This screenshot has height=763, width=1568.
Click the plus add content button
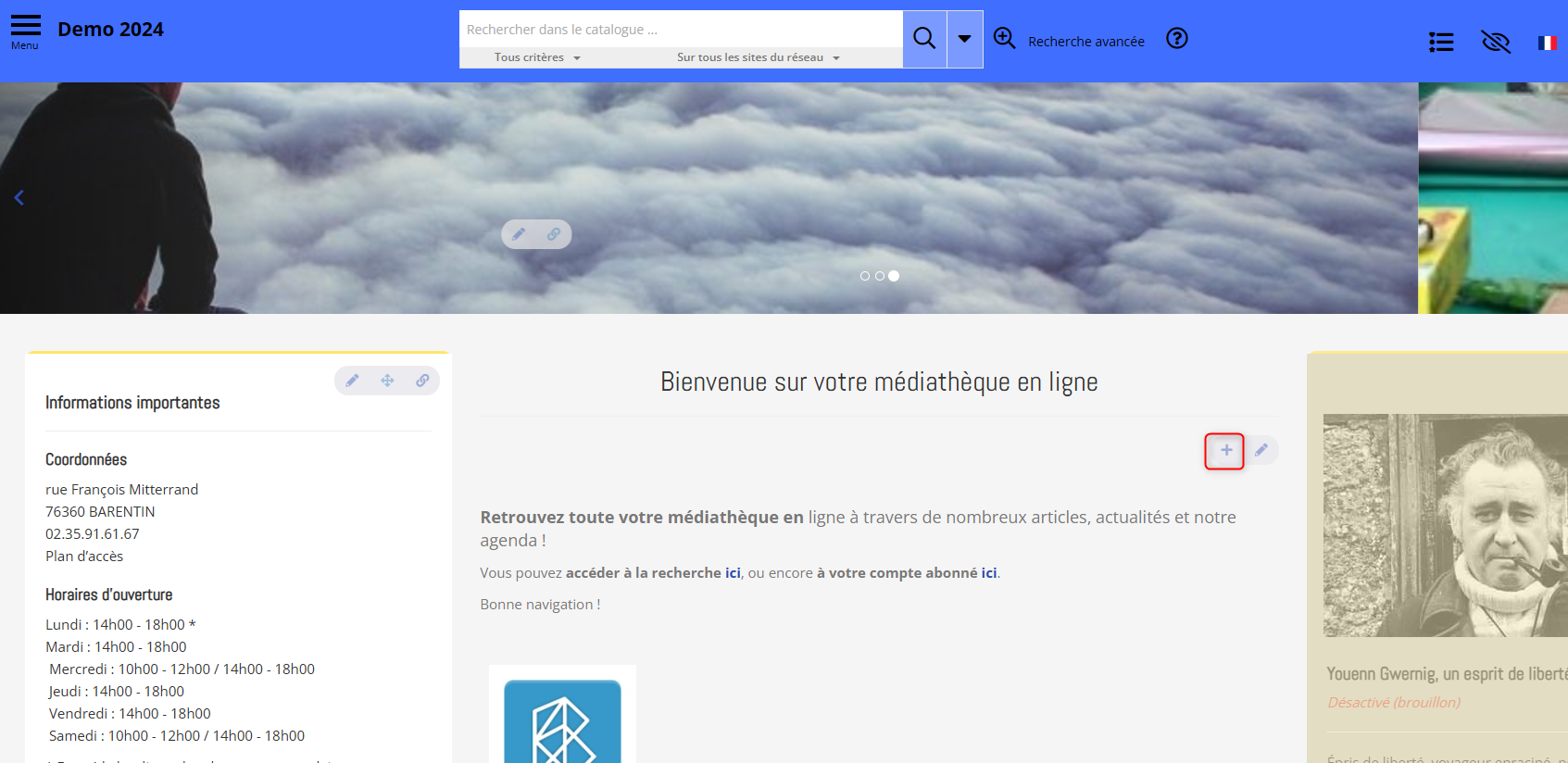1225,451
